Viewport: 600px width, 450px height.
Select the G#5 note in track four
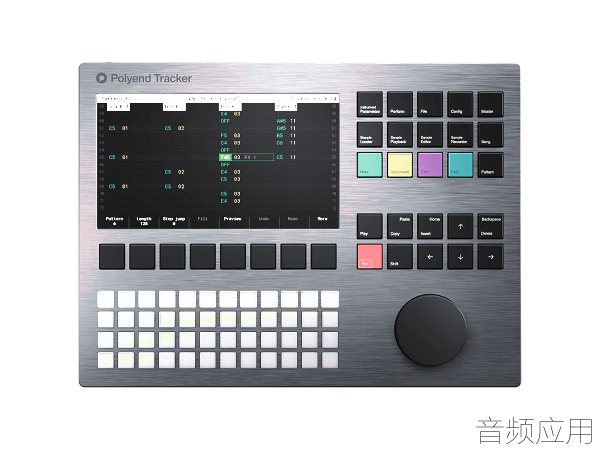click(x=281, y=128)
